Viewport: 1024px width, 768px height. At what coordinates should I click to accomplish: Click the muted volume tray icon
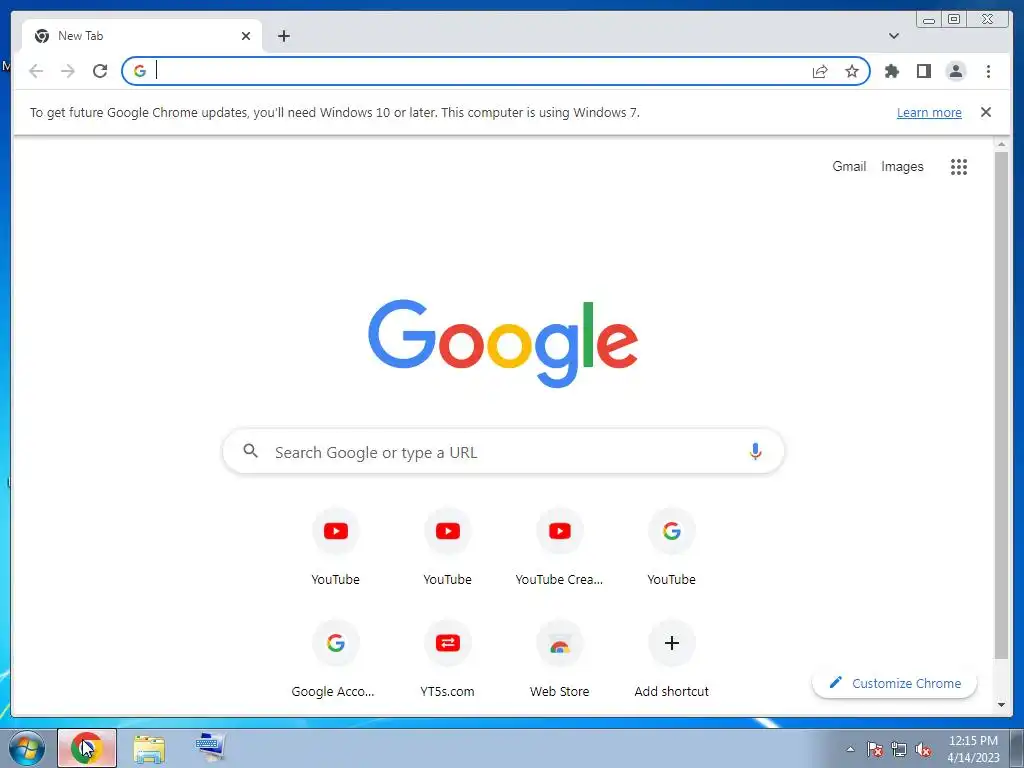pyautogui.click(x=923, y=750)
